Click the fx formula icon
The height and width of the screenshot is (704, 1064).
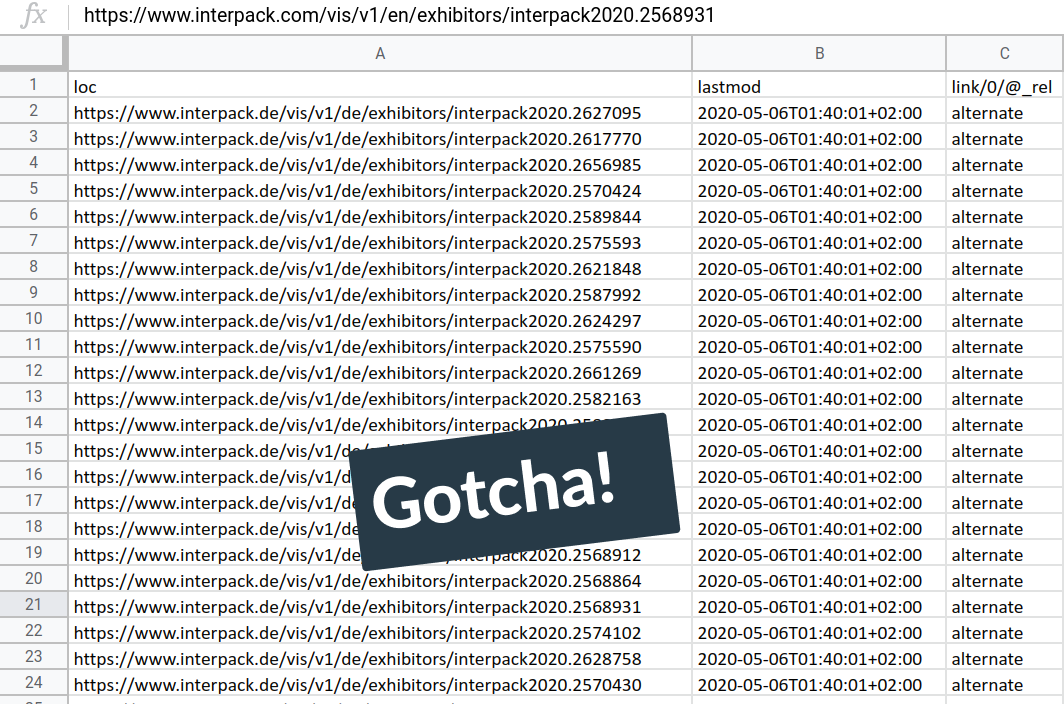tap(33, 14)
